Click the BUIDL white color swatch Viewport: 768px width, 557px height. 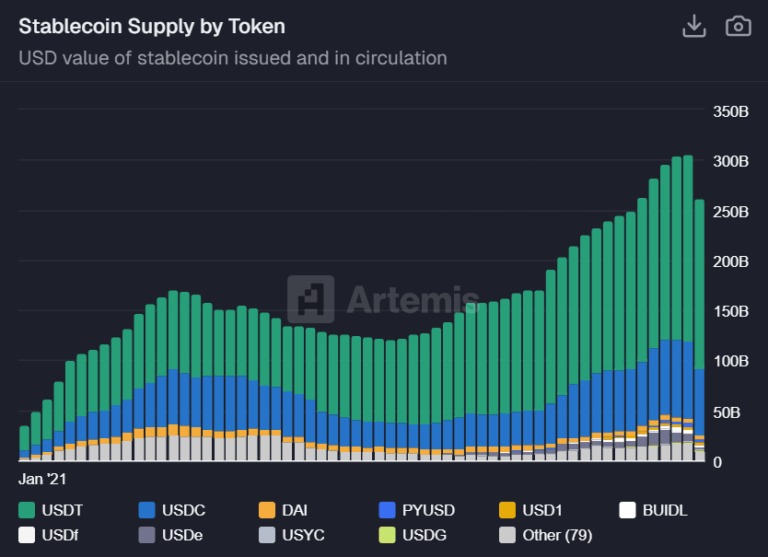(x=627, y=510)
